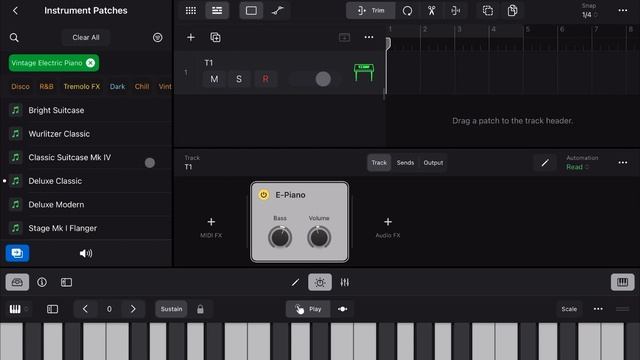Toggle the sidebar layout icon in control bar
Image resolution: width=640 pixels, height=360 pixels.
(x=66, y=282)
